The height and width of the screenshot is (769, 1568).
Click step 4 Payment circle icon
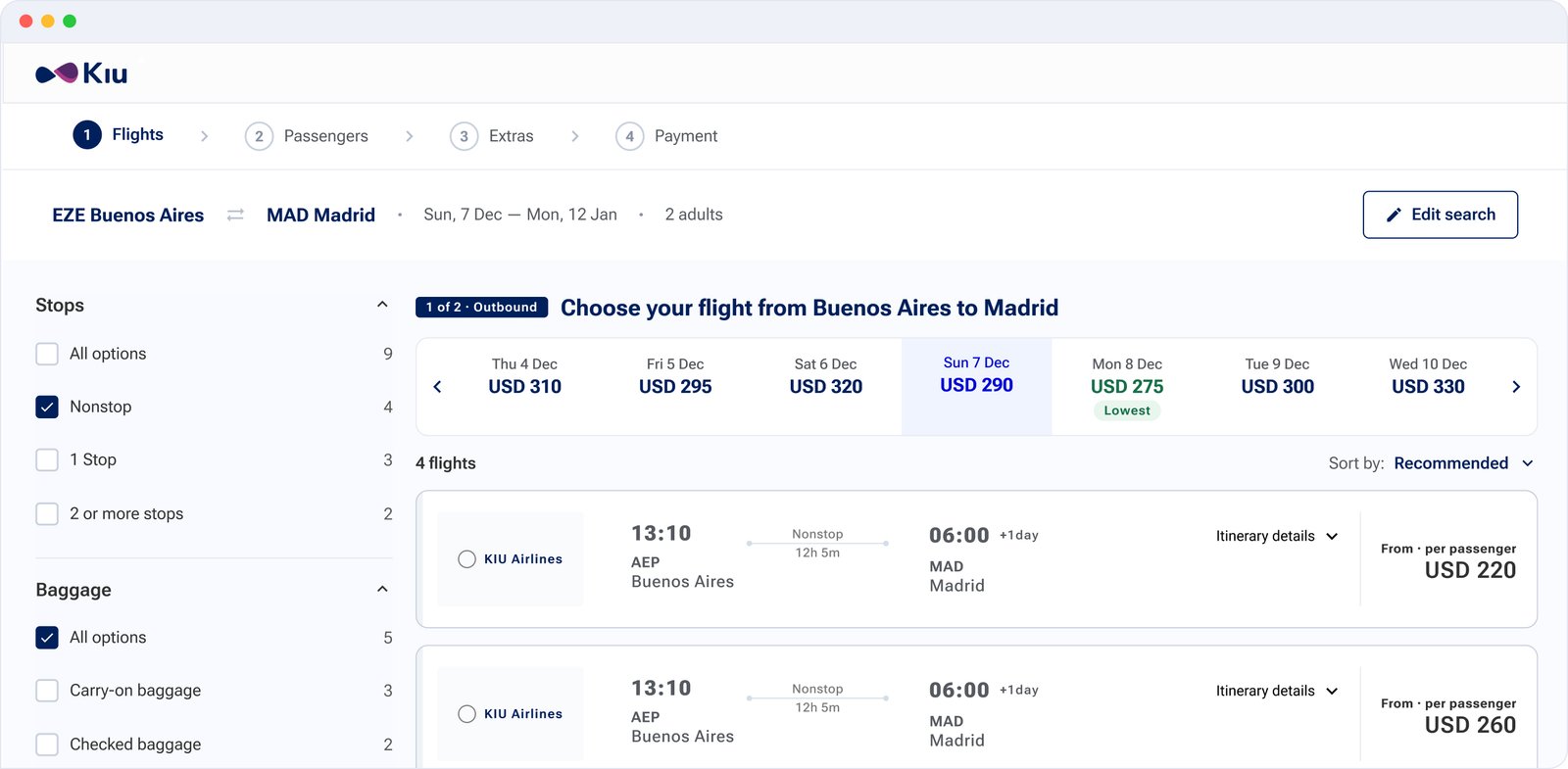click(x=629, y=136)
